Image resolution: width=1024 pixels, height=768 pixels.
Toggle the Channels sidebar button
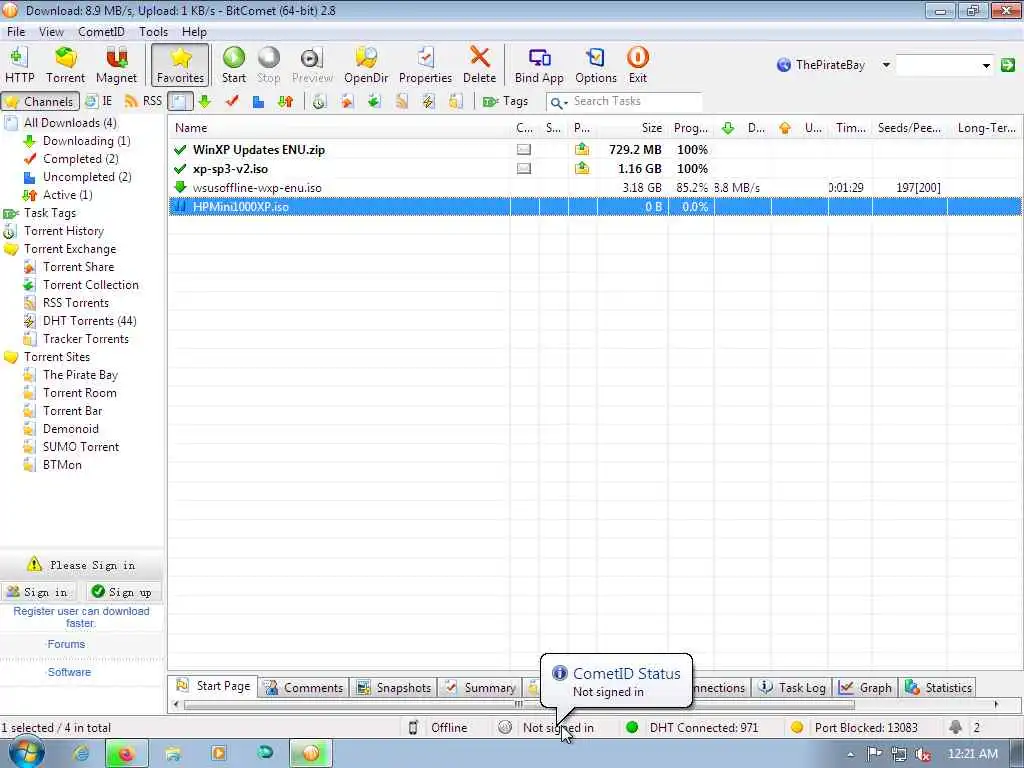[40, 101]
